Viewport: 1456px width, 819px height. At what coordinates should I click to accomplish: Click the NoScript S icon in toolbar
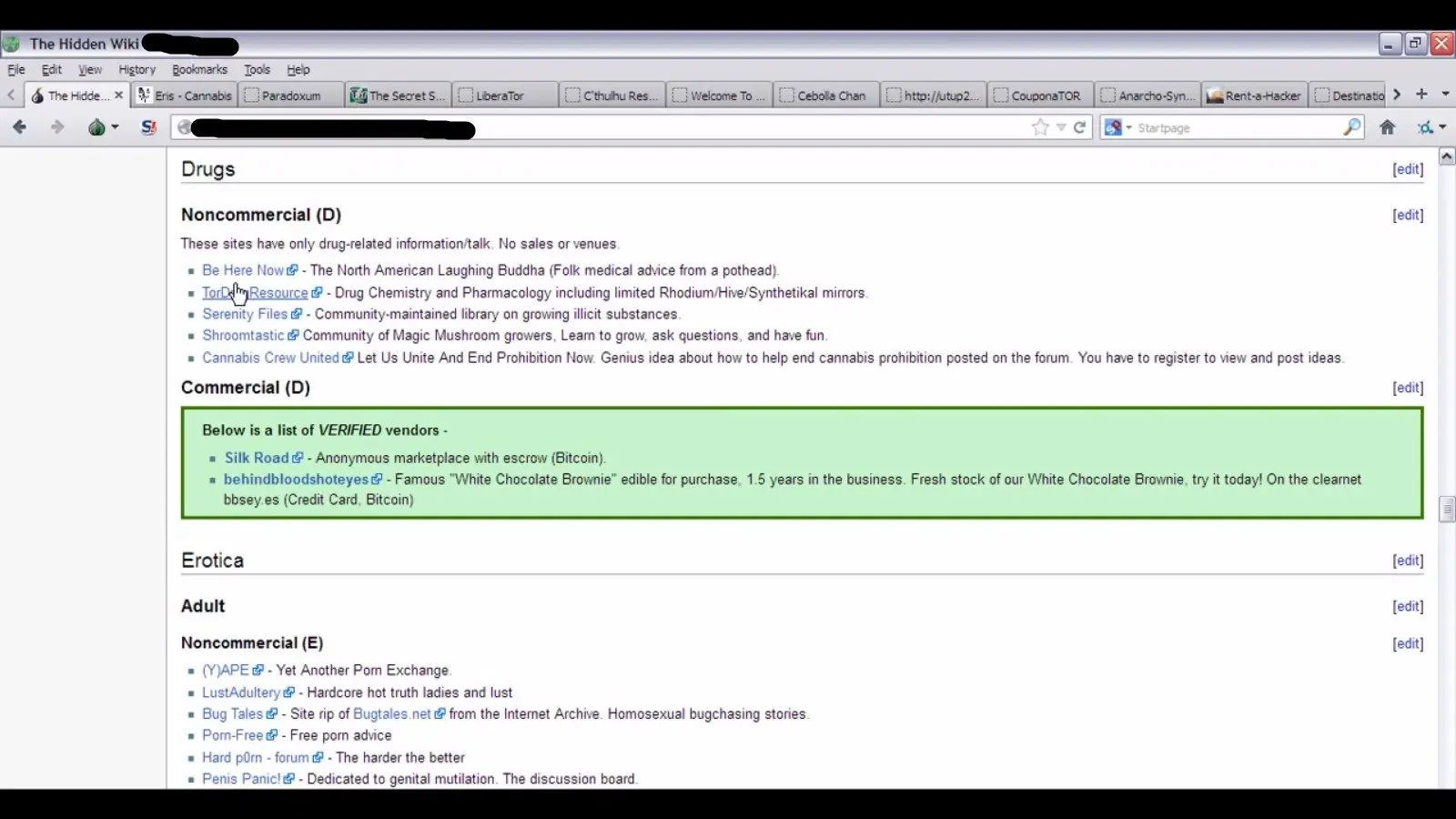click(x=148, y=127)
